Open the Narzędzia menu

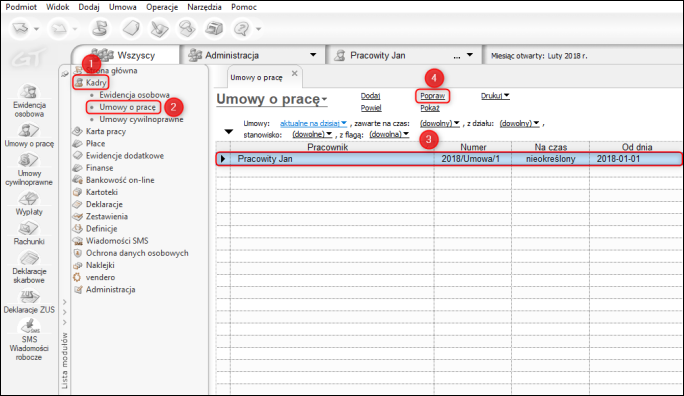pyautogui.click(x=204, y=7)
